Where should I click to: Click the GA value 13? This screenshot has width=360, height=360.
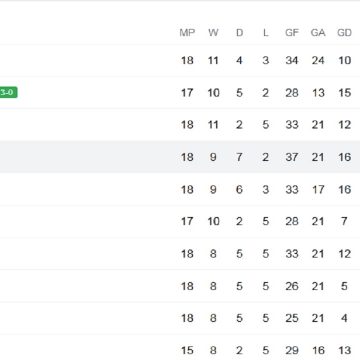pyautogui.click(x=318, y=93)
